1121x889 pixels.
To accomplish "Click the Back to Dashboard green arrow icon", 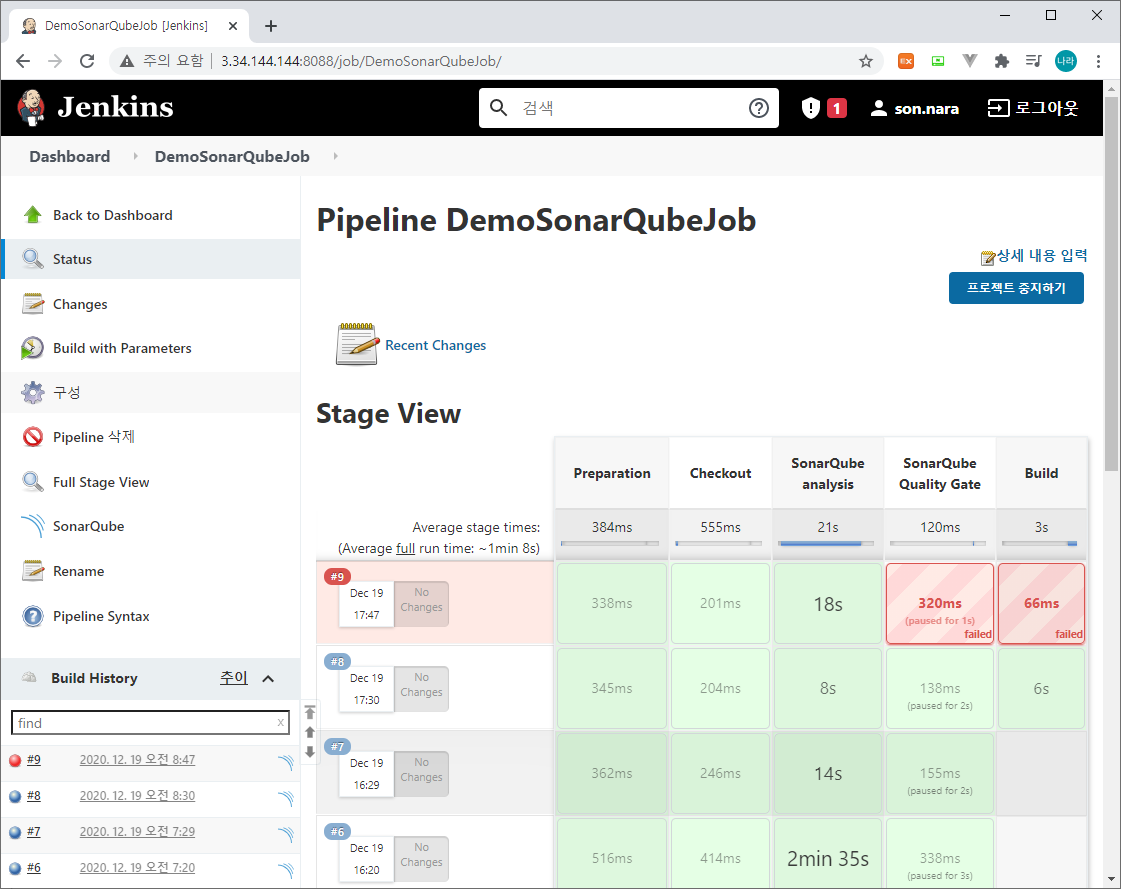I will click(32, 215).
